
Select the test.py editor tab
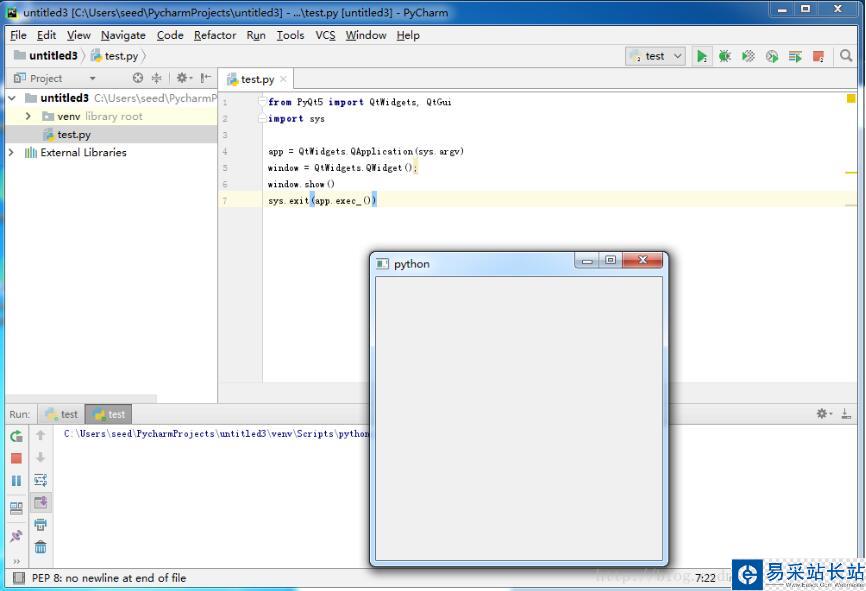[x=255, y=78]
